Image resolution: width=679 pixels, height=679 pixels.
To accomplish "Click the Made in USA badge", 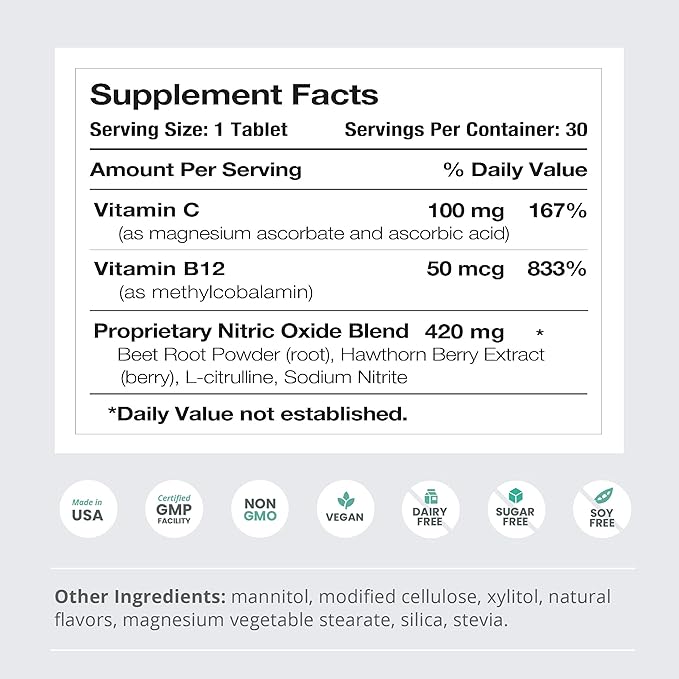I will coord(86,510).
